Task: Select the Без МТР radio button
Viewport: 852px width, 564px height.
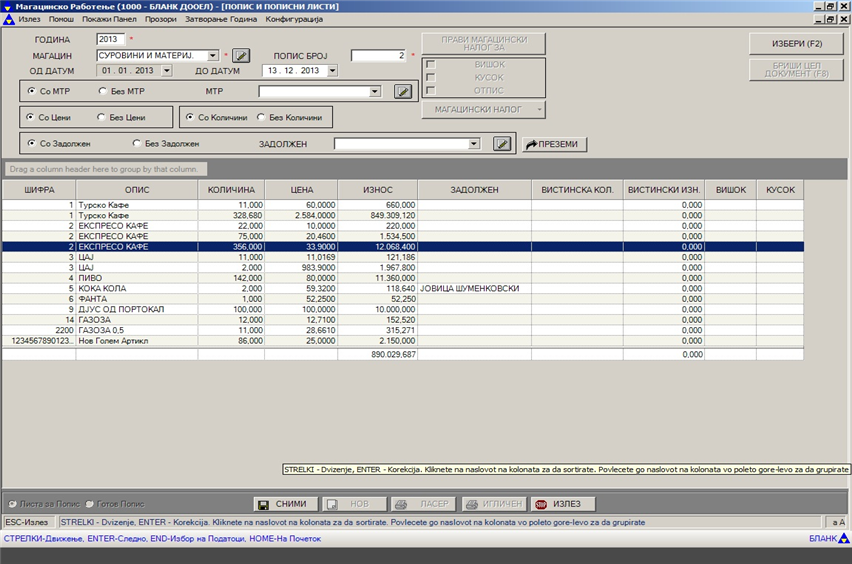Action: (102, 91)
